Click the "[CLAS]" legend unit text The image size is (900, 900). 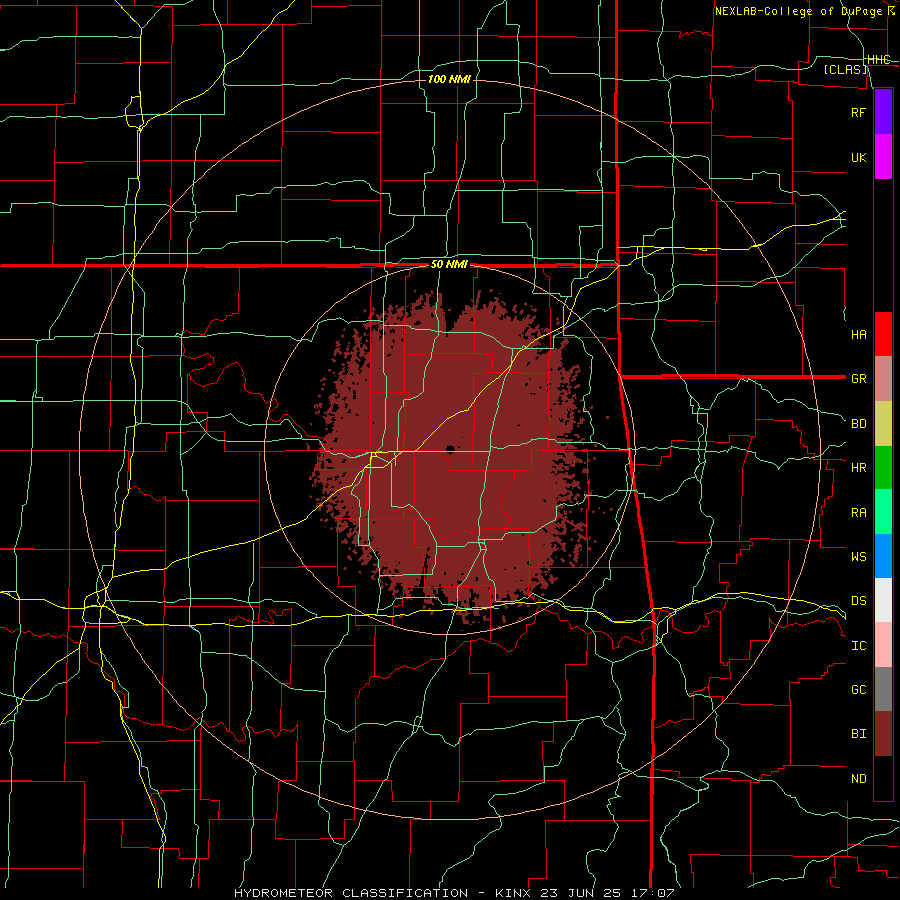click(x=845, y=69)
